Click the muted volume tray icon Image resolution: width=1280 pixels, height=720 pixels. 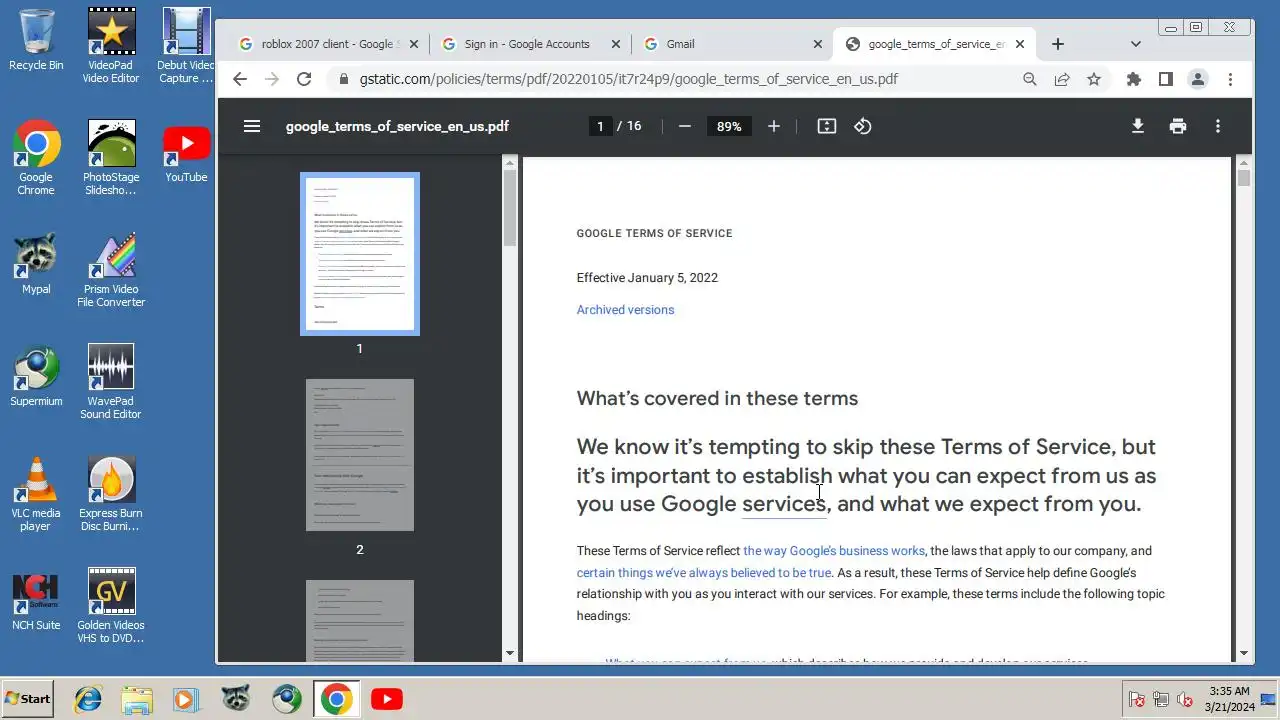1185,700
